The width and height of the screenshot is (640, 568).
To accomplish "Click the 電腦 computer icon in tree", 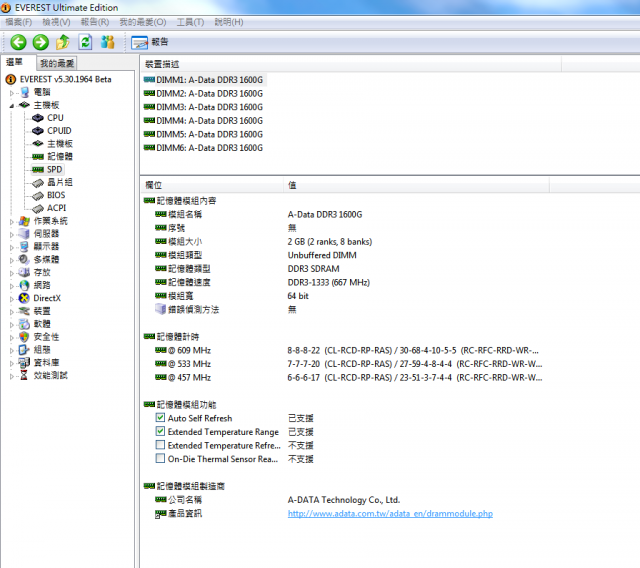I will click(24, 92).
